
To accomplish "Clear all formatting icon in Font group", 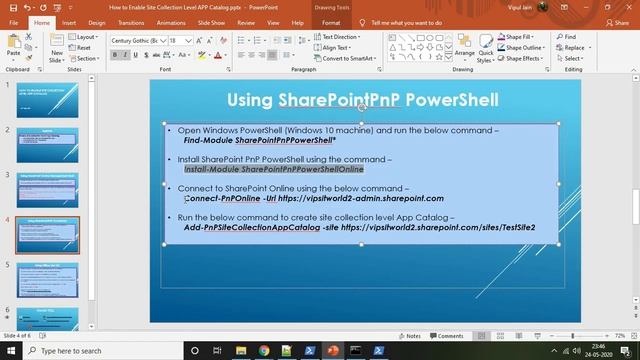I will 223,40.
